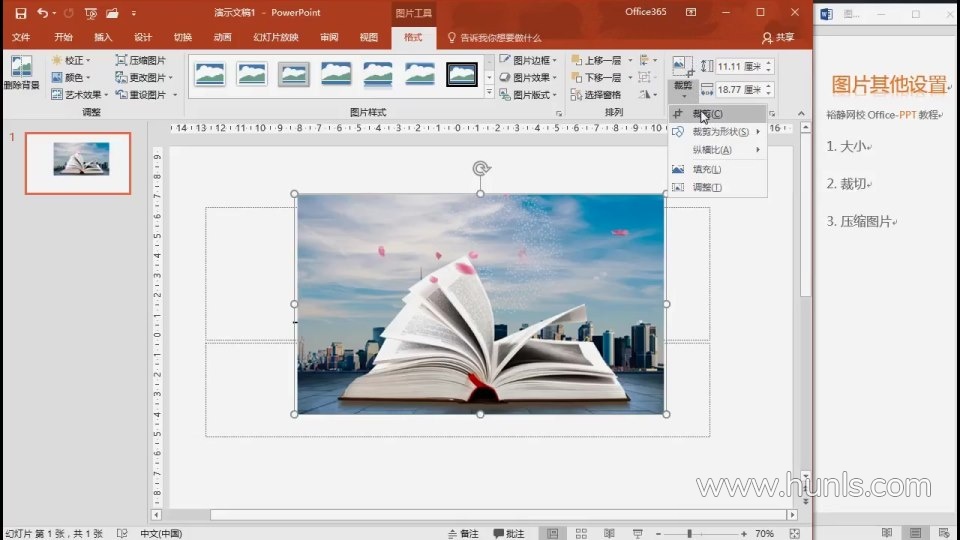Toggle the Notes (备注) pane
960x540 pixels.
coord(463,534)
